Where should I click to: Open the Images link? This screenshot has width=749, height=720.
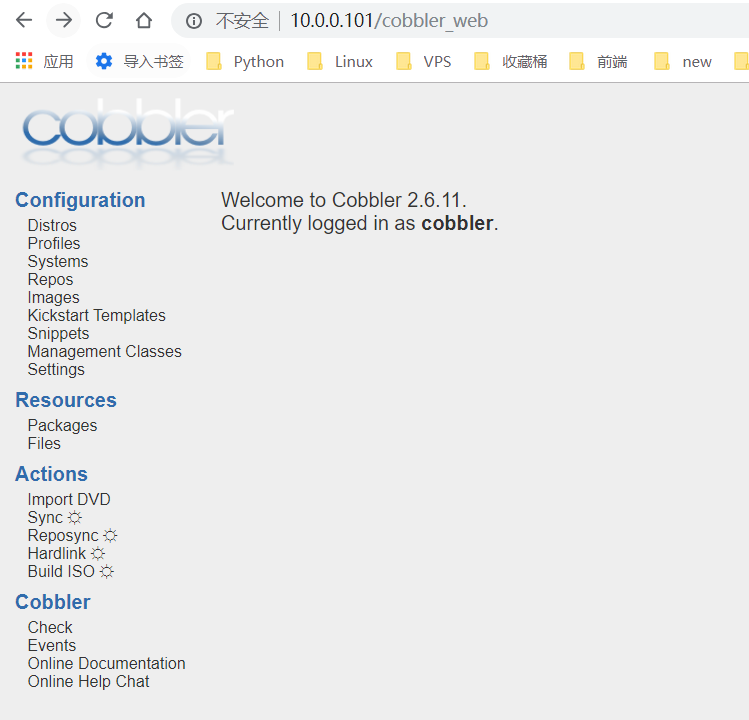click(54, 297)
